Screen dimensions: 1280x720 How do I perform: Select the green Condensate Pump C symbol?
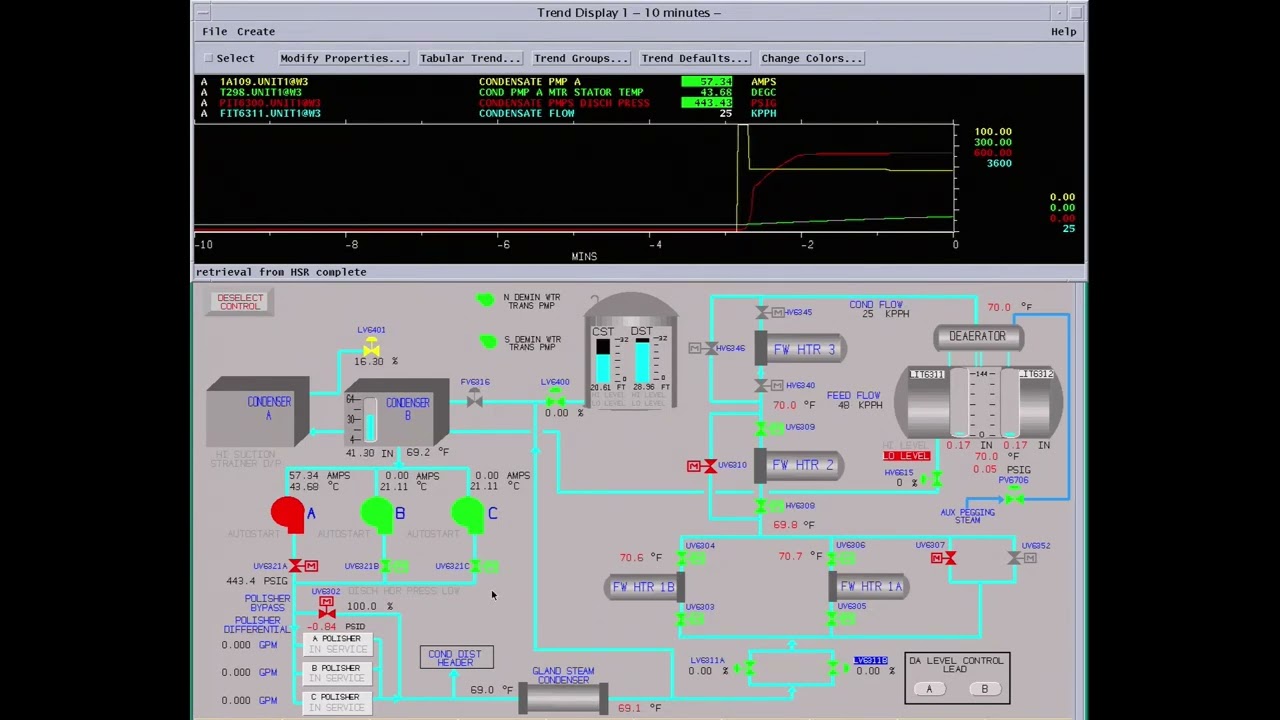pos(467,514)
